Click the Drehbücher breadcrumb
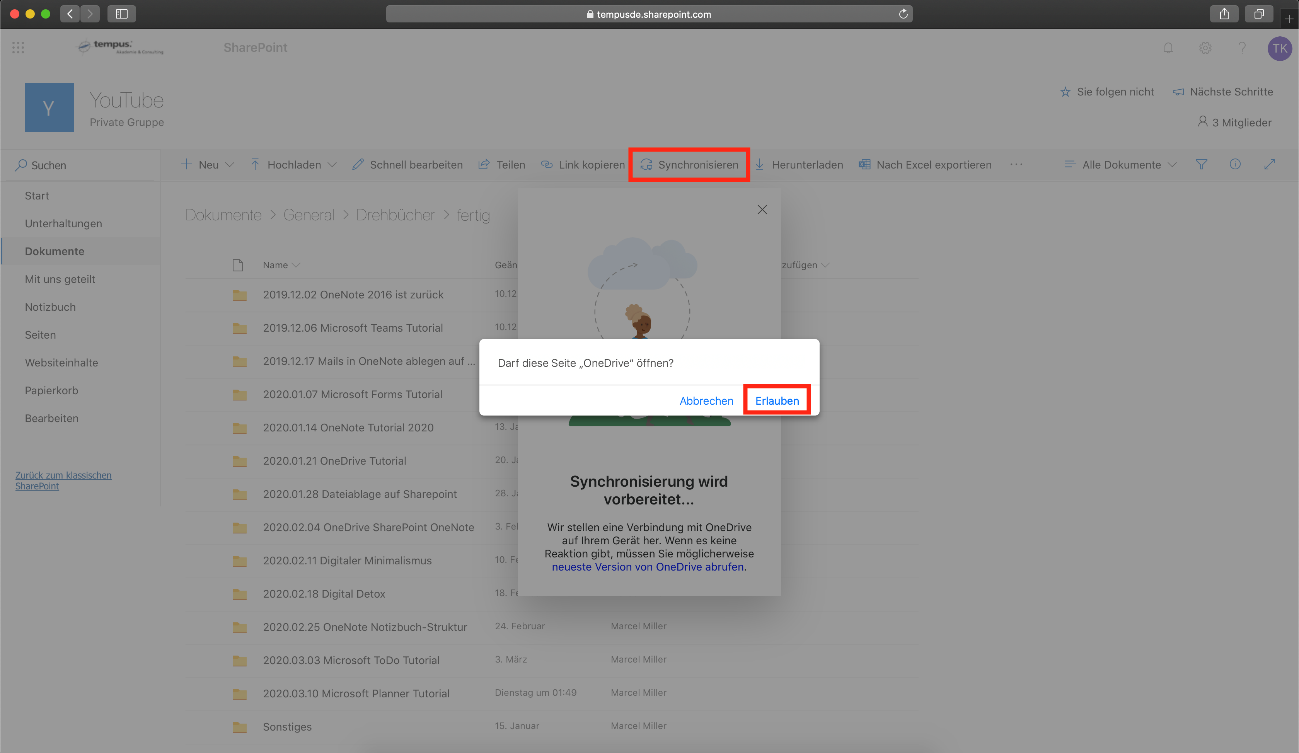Image resolution: width=1299 pixels, height=753 pixels. [398, 215]
